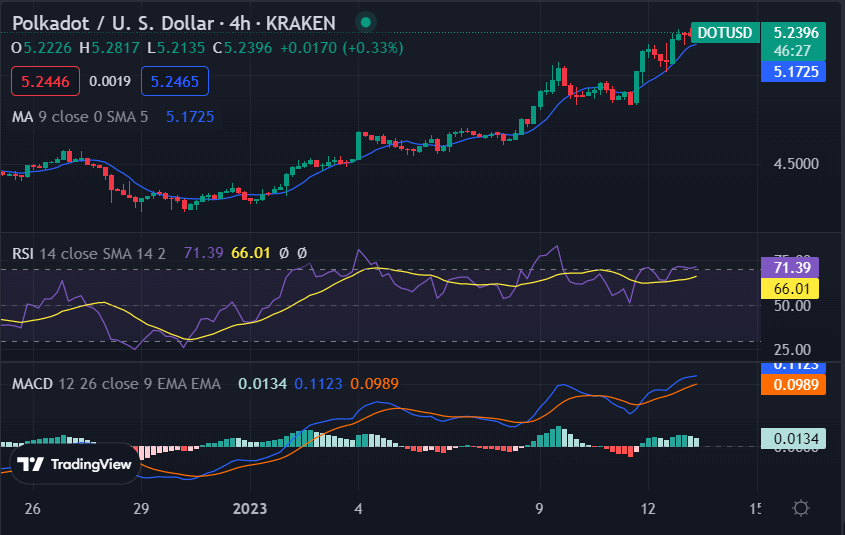Click MACD value 0.1123 in legend
This screenshot has height=535, width=845.
pos(318,384)
